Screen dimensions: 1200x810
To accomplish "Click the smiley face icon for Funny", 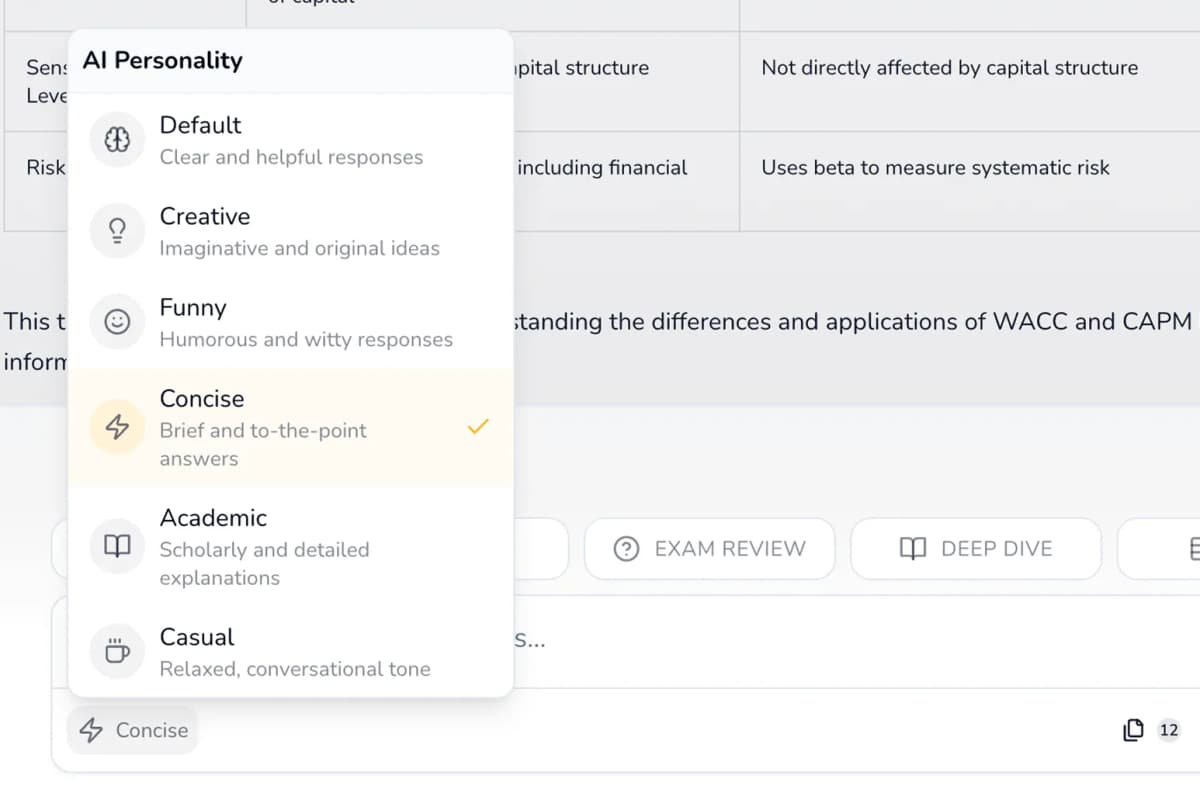I will [x=117, y=322].
